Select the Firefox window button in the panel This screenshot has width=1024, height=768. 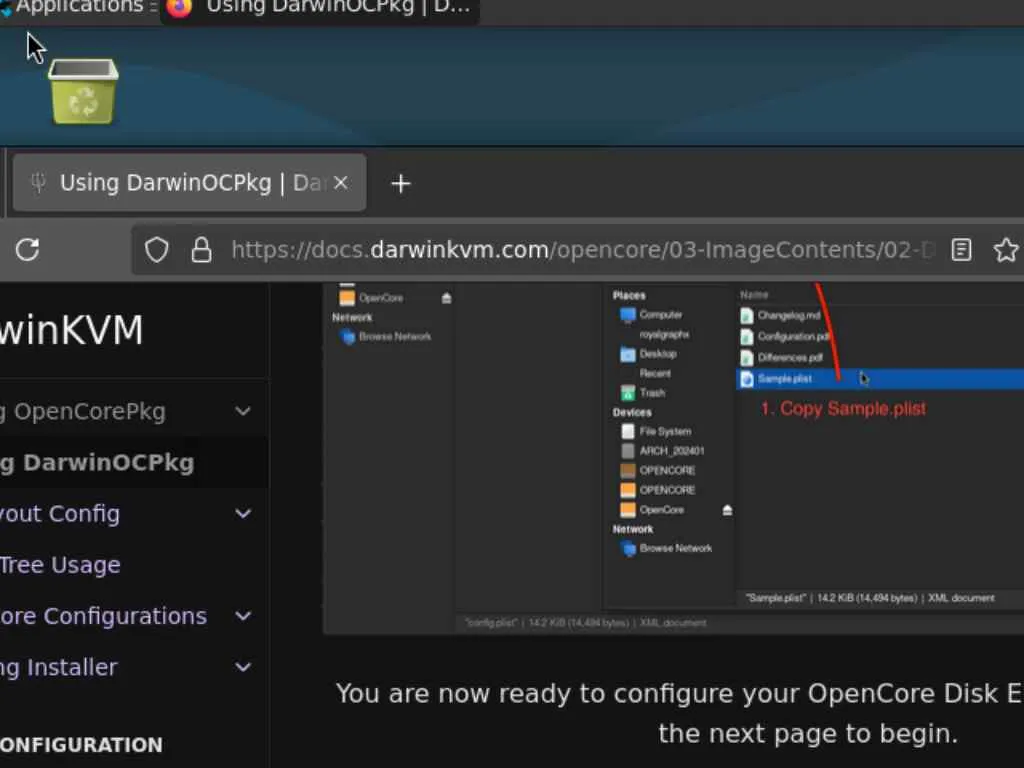tap(320, 9)
